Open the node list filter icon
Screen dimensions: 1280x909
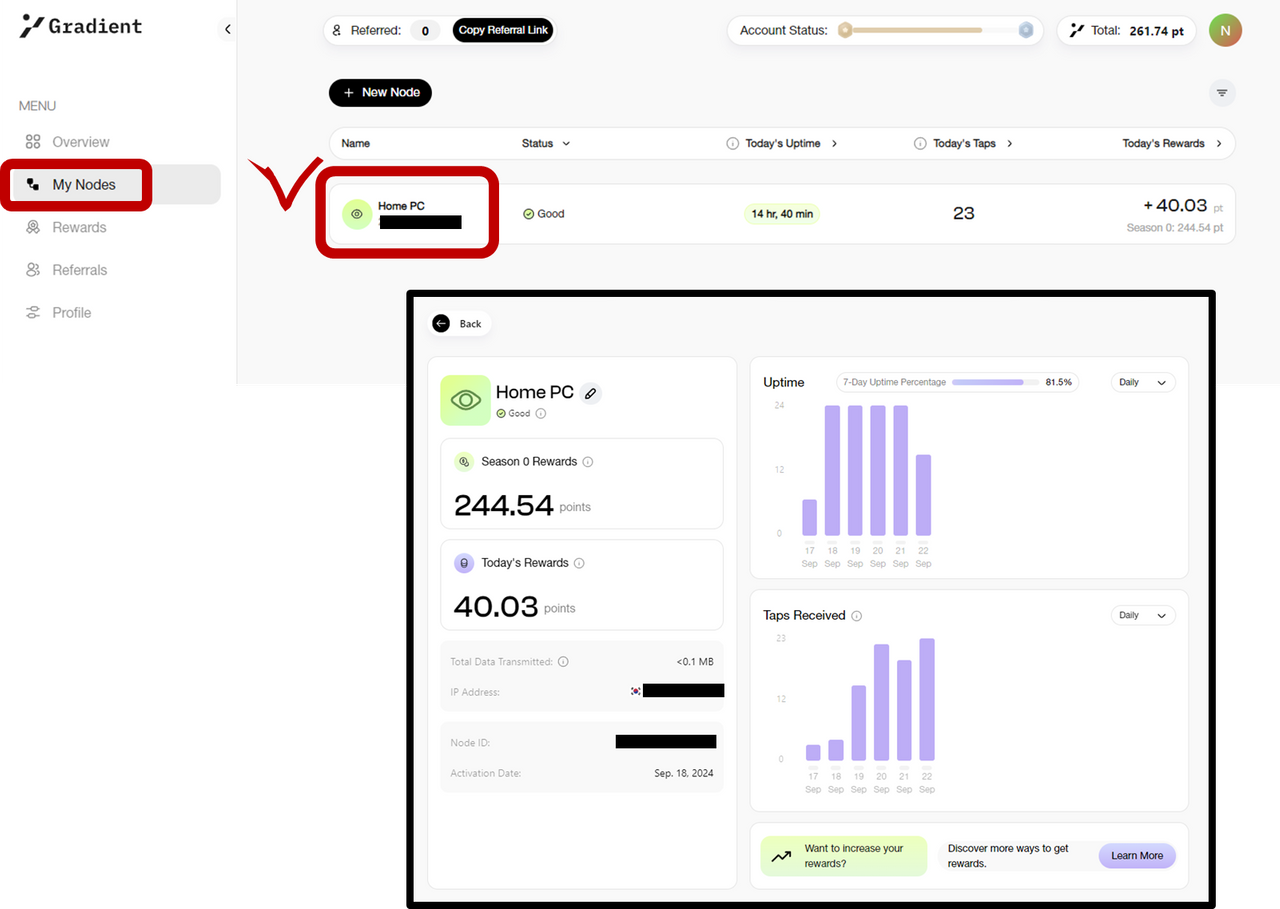1221,93
